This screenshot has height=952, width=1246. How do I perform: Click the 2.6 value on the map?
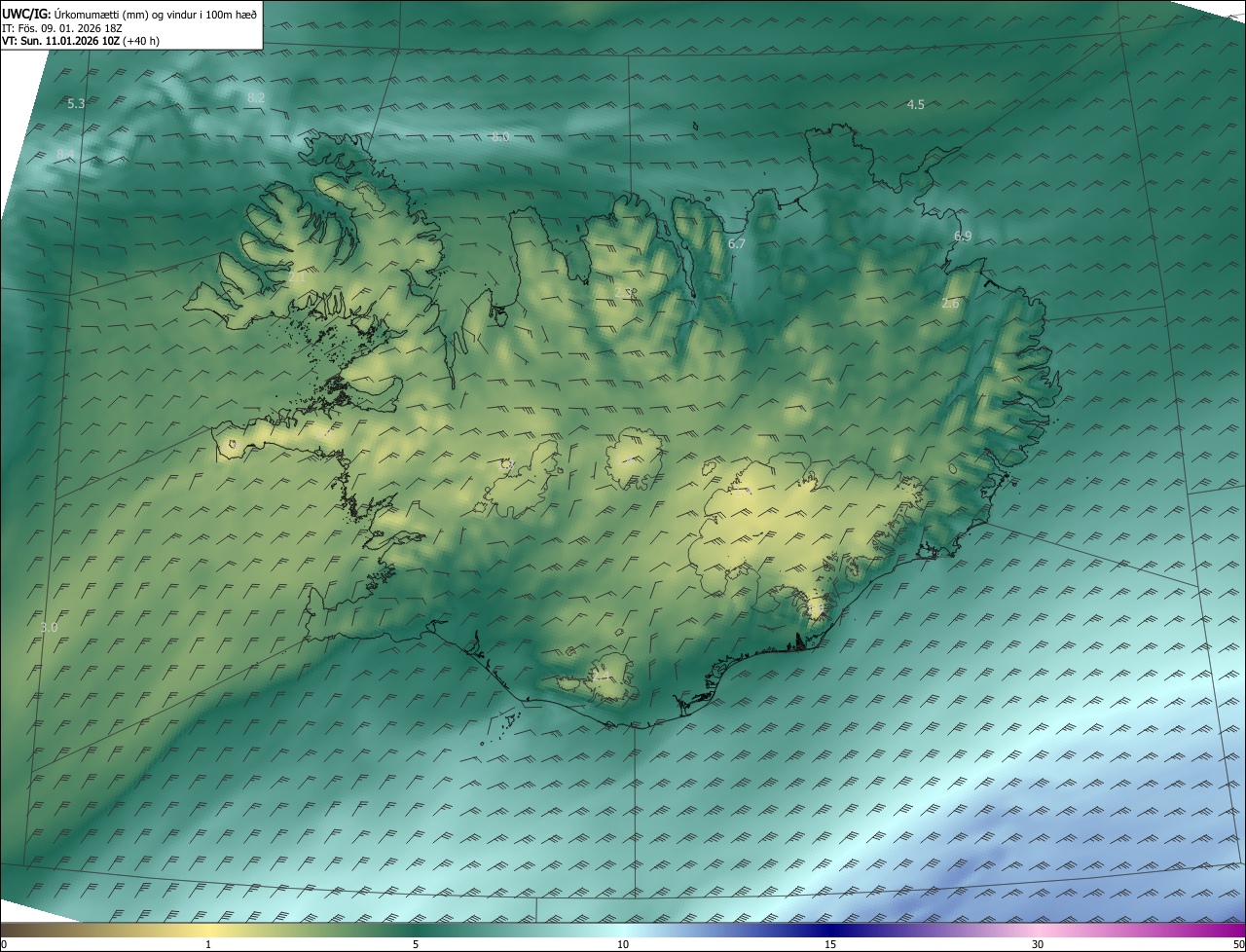pyautogui.click(x=950, y=304)
